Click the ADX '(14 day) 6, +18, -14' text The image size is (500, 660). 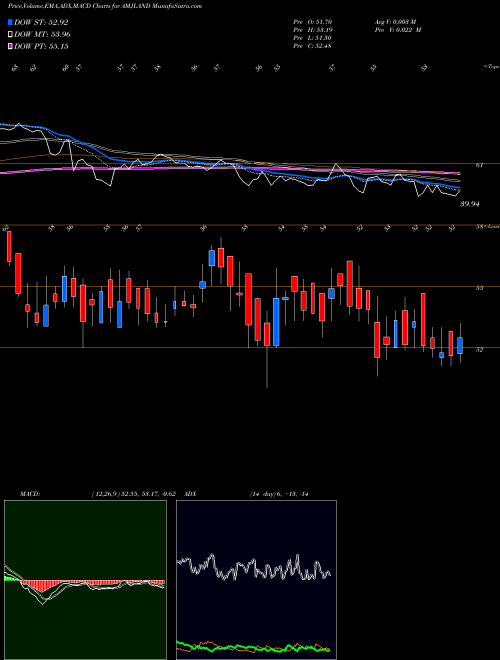coord(279,494)
